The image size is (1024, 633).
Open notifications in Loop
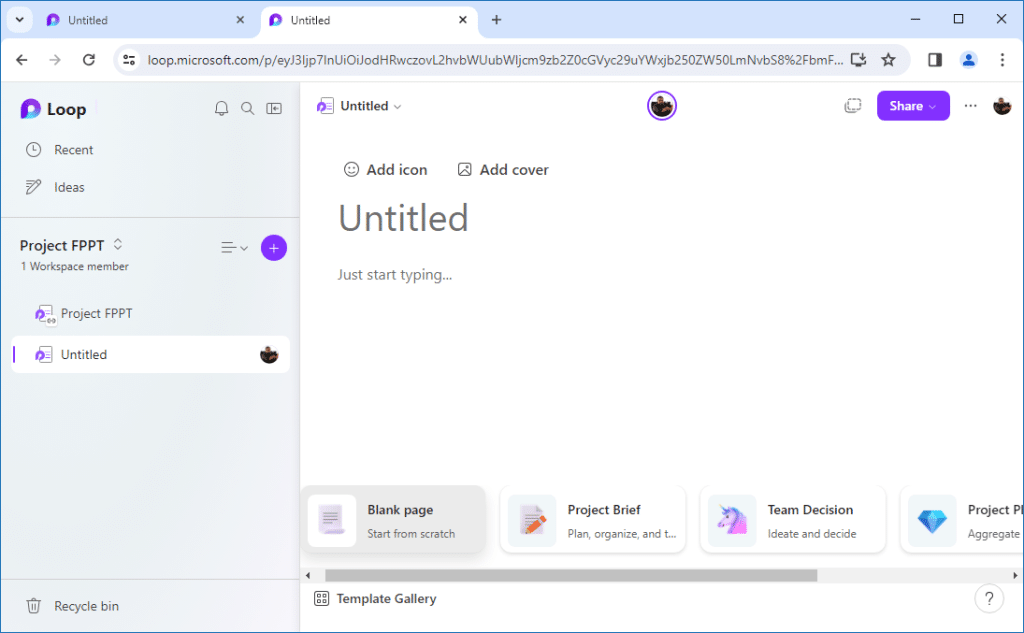point(221,108)
